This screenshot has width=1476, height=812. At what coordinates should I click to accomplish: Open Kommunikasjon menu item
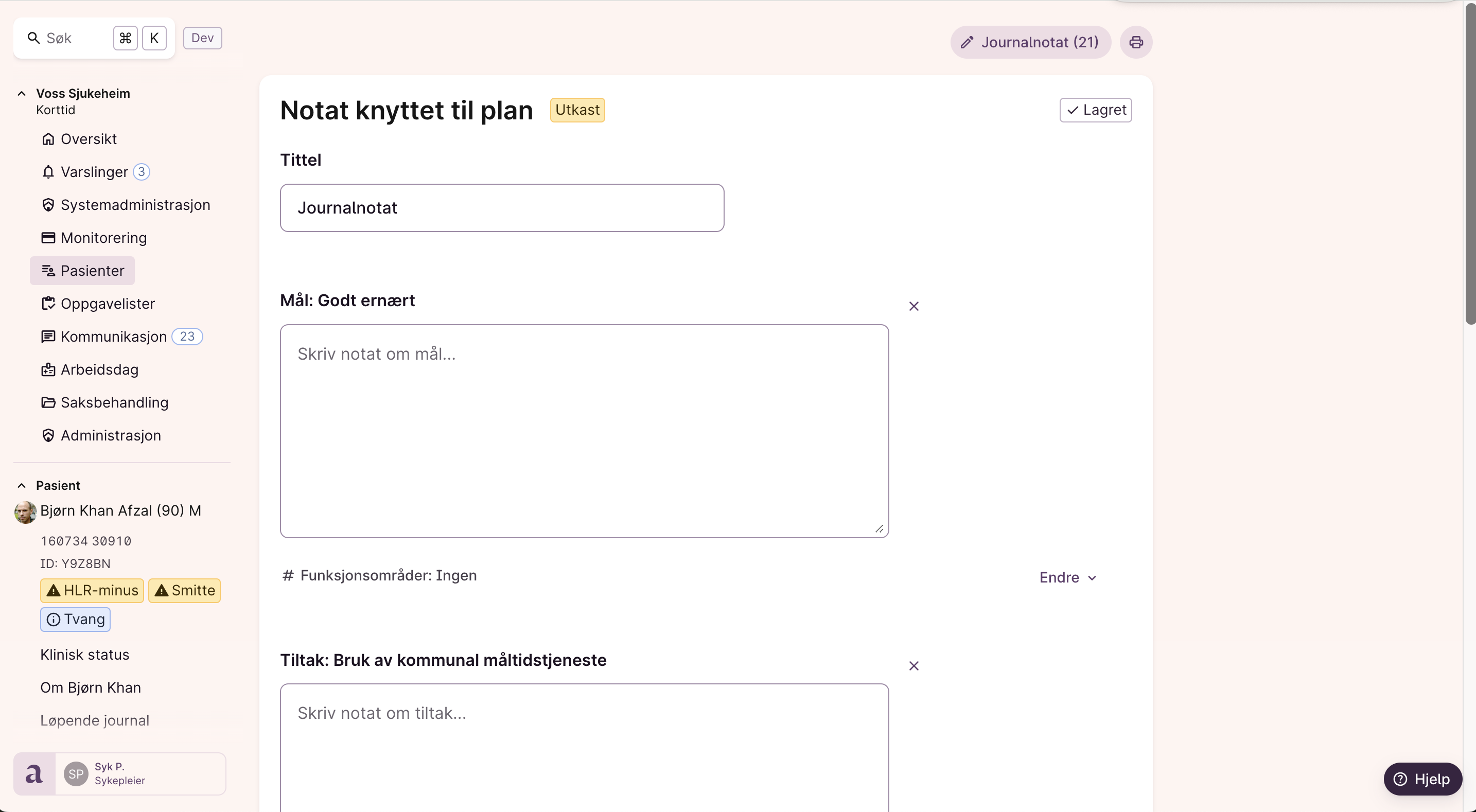point(113,337)
